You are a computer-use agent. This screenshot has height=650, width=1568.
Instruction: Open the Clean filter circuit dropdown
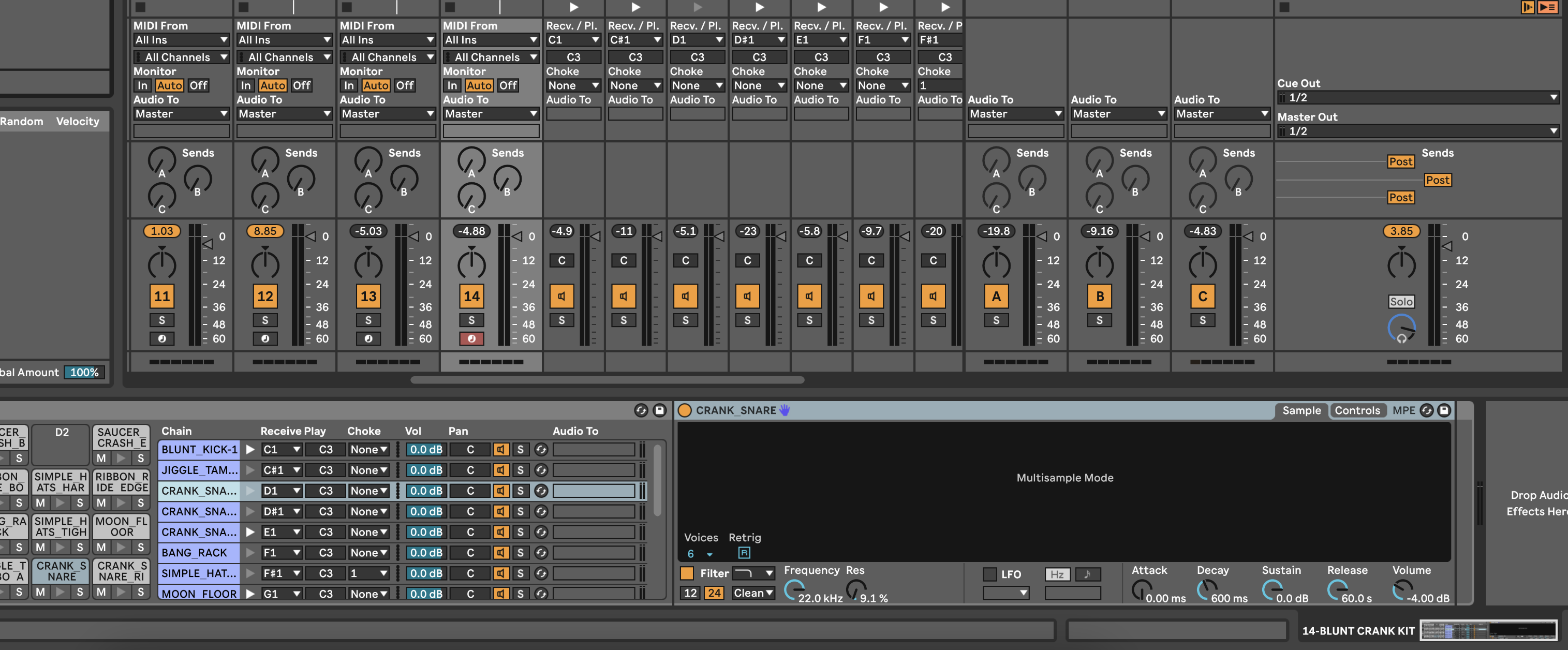(753, 593)
